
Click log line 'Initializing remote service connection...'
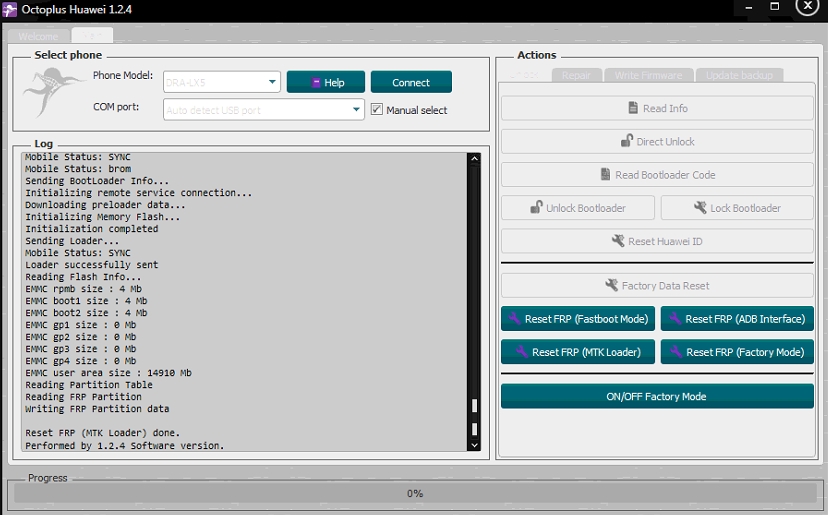pos(138,193)
